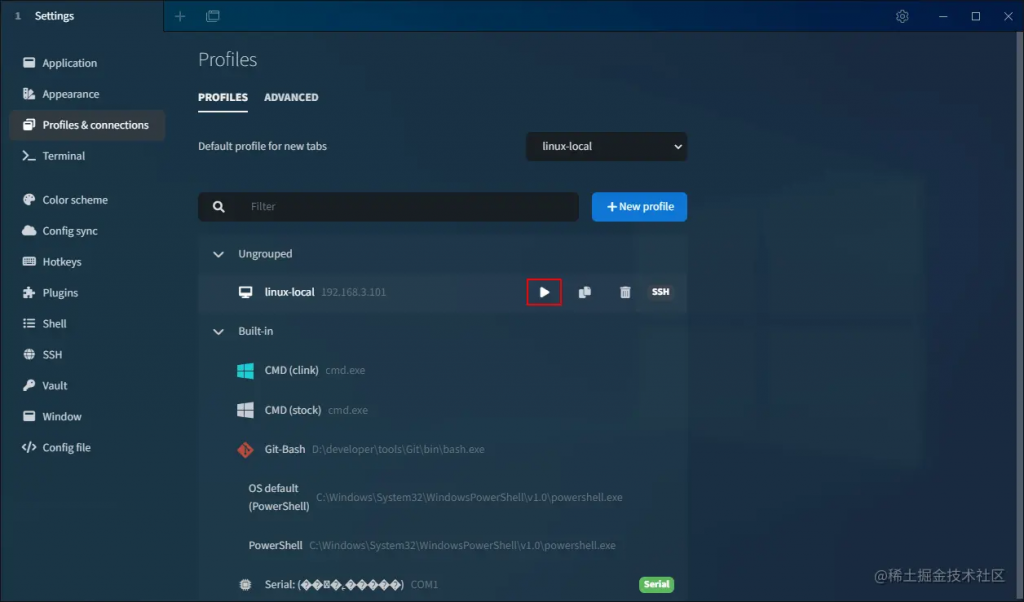Select the PowerShell profile row
This screenshot has width=1024, height=602.
click(443, 545)
